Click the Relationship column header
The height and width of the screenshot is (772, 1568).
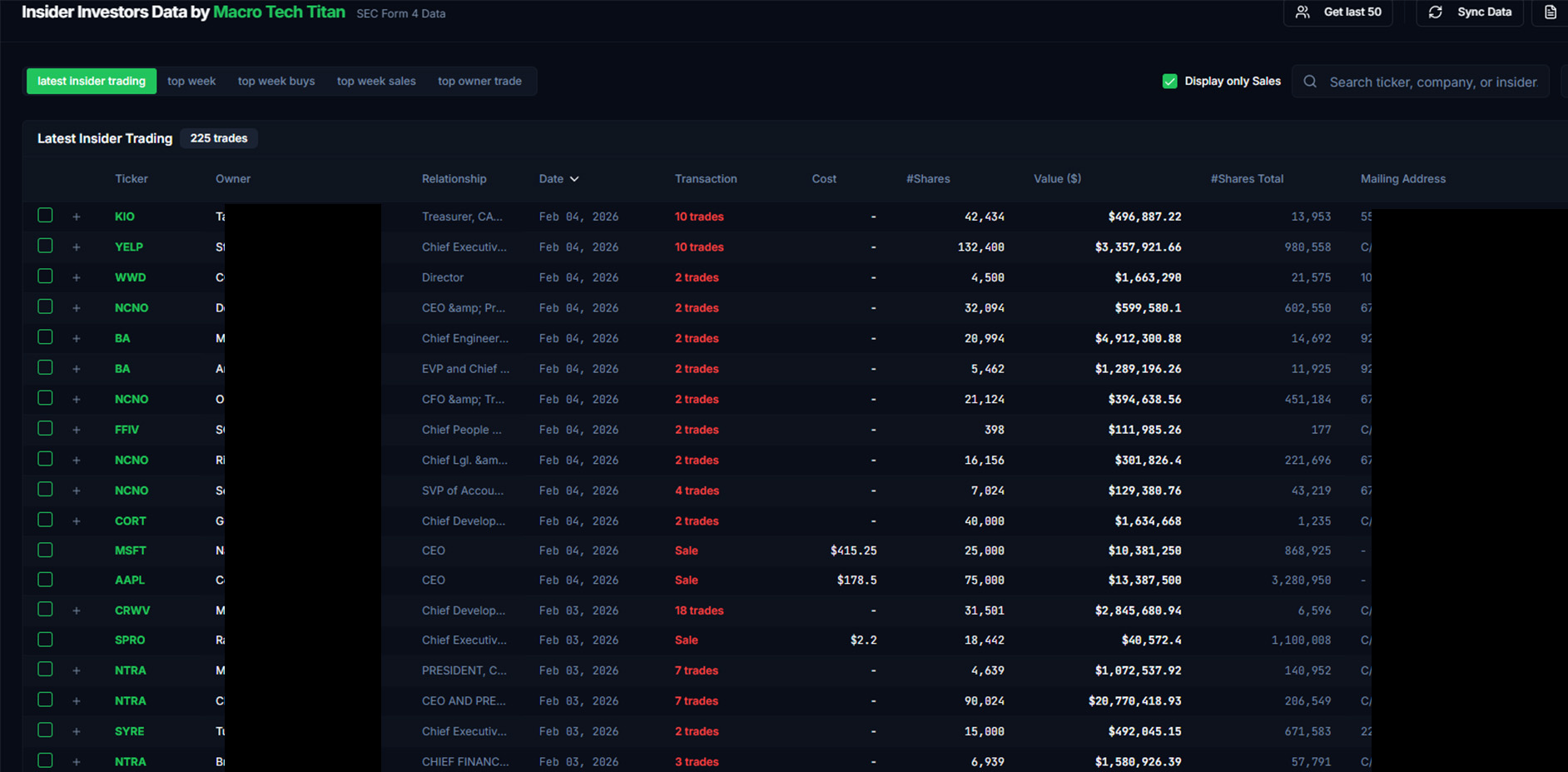tap(454, 179)
